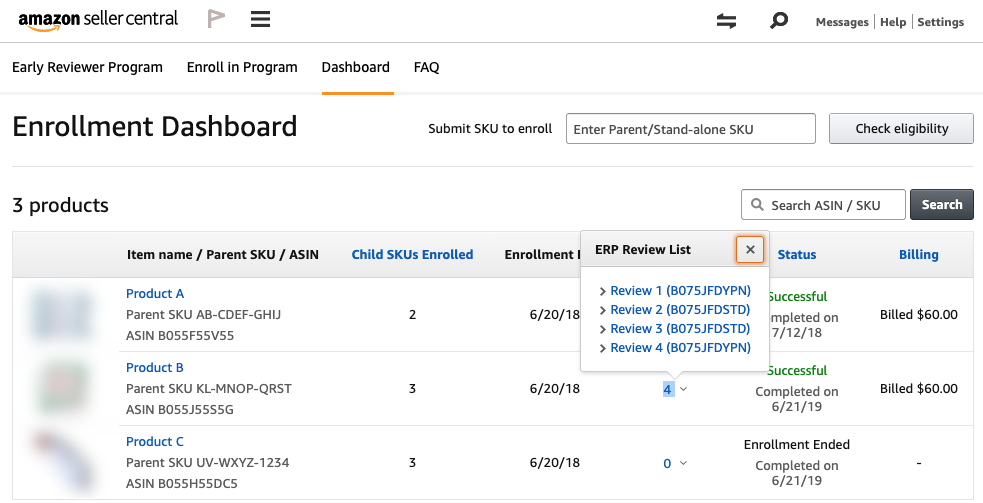
Task: Click the ERP Review List title
Action: tap(643, 250)
